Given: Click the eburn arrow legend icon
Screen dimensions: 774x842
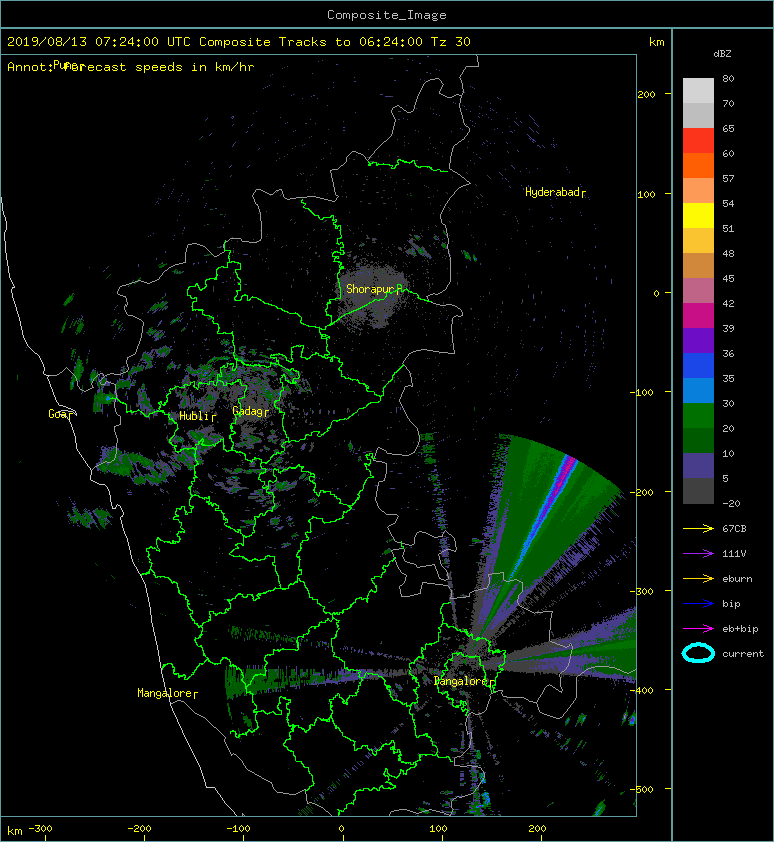Looking at the screenshot, I should coord(698,578).
